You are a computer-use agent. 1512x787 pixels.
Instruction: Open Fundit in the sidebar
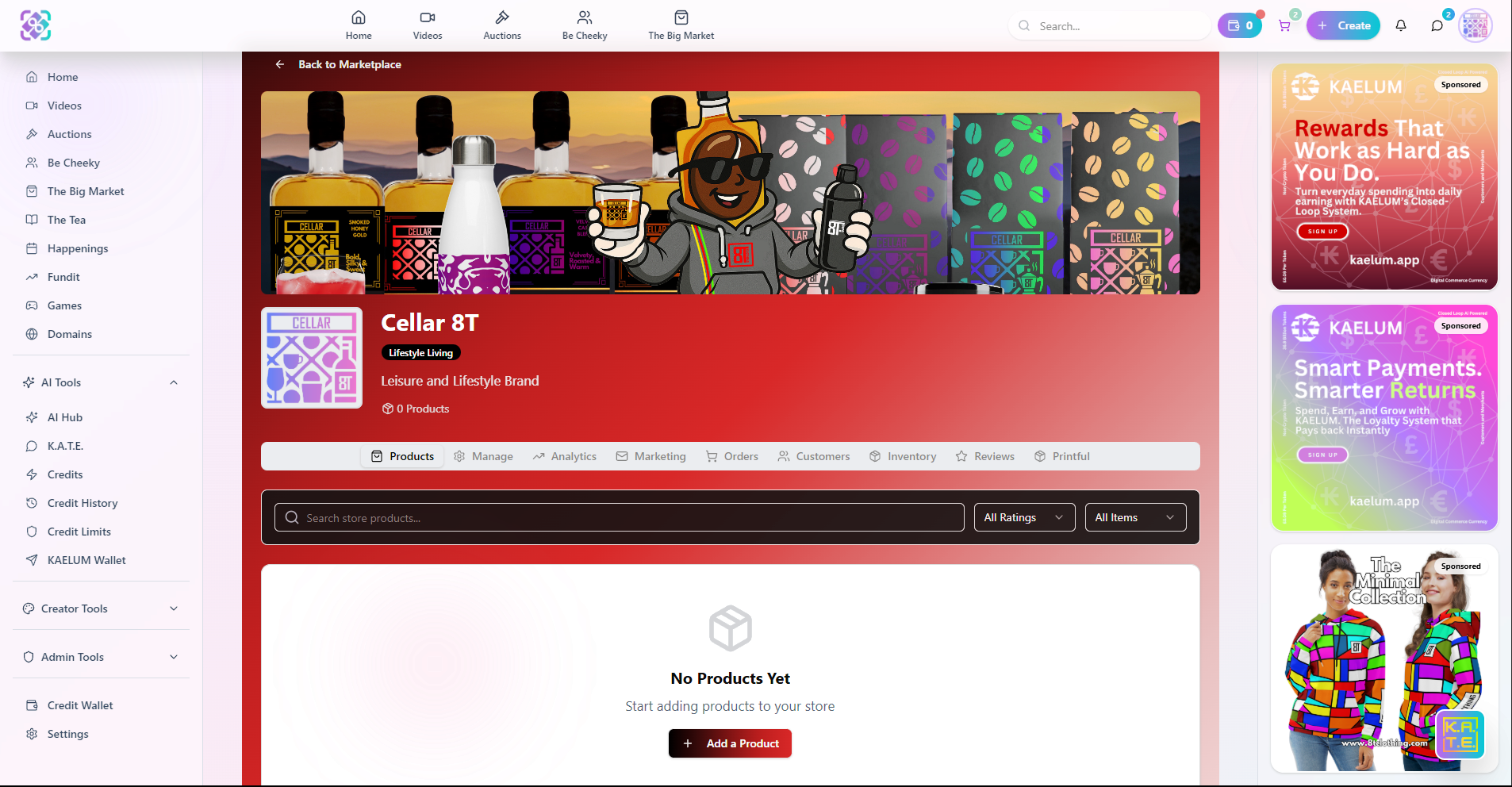(101, 277)
